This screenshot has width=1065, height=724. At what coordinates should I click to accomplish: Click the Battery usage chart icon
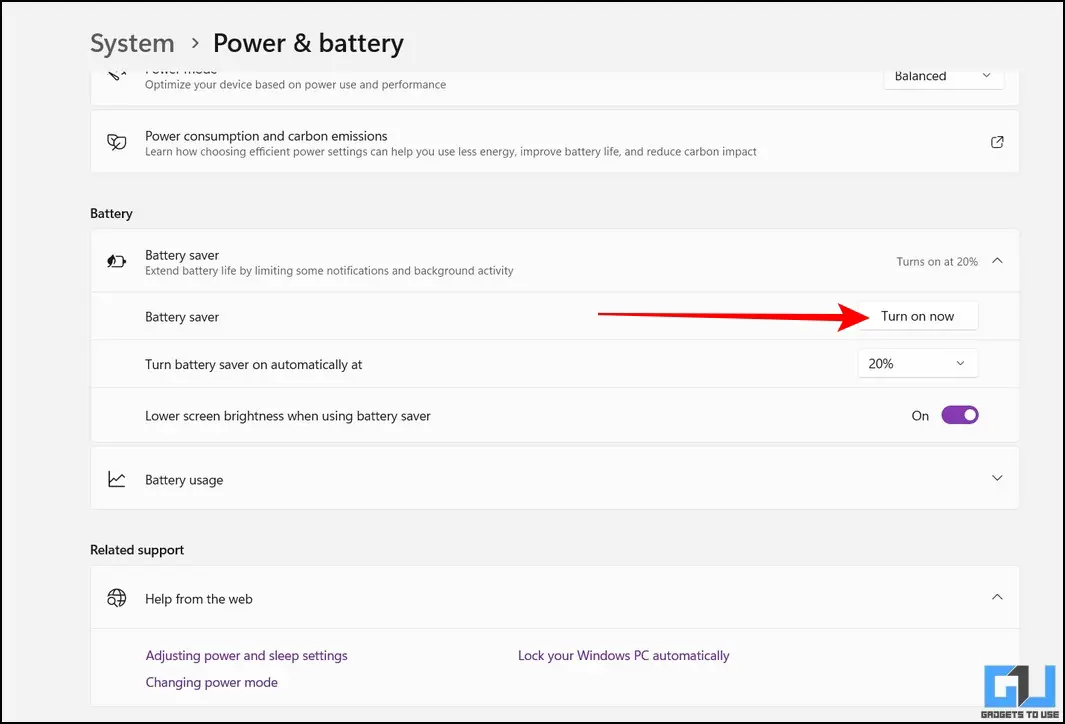pos(117,479)
